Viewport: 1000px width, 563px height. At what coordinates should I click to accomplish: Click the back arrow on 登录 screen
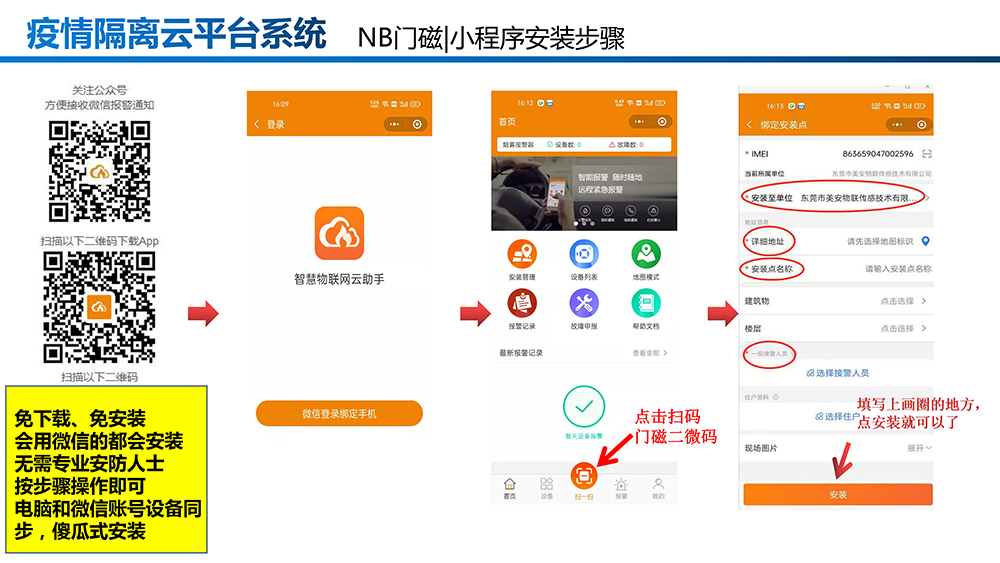(256, 124)
